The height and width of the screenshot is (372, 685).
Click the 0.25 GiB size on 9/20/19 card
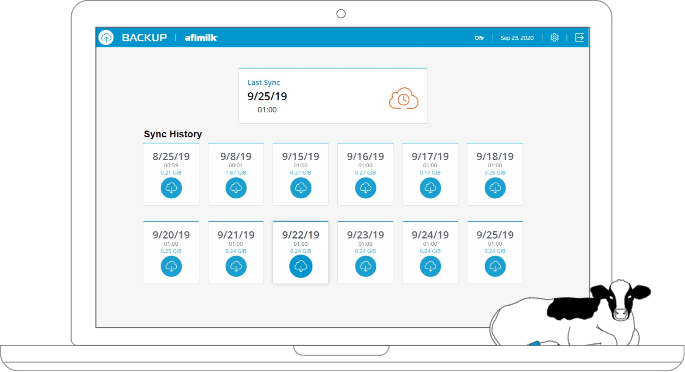click(171, 251)
